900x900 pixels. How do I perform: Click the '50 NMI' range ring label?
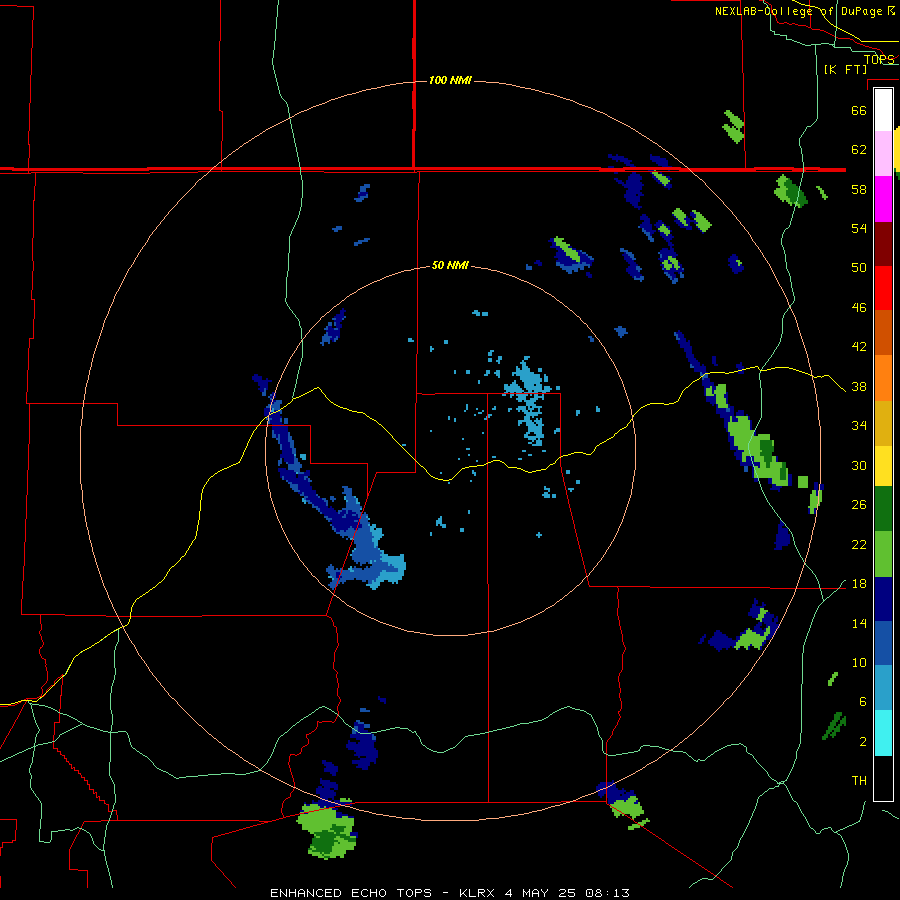pos(450,265)
